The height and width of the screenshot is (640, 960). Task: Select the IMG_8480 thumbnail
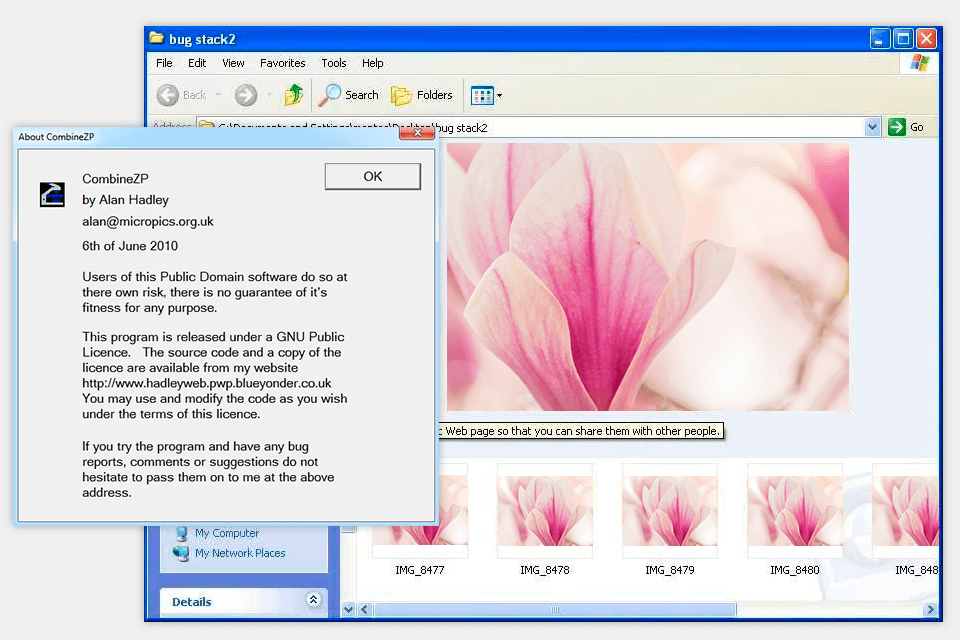click(795, 510)
